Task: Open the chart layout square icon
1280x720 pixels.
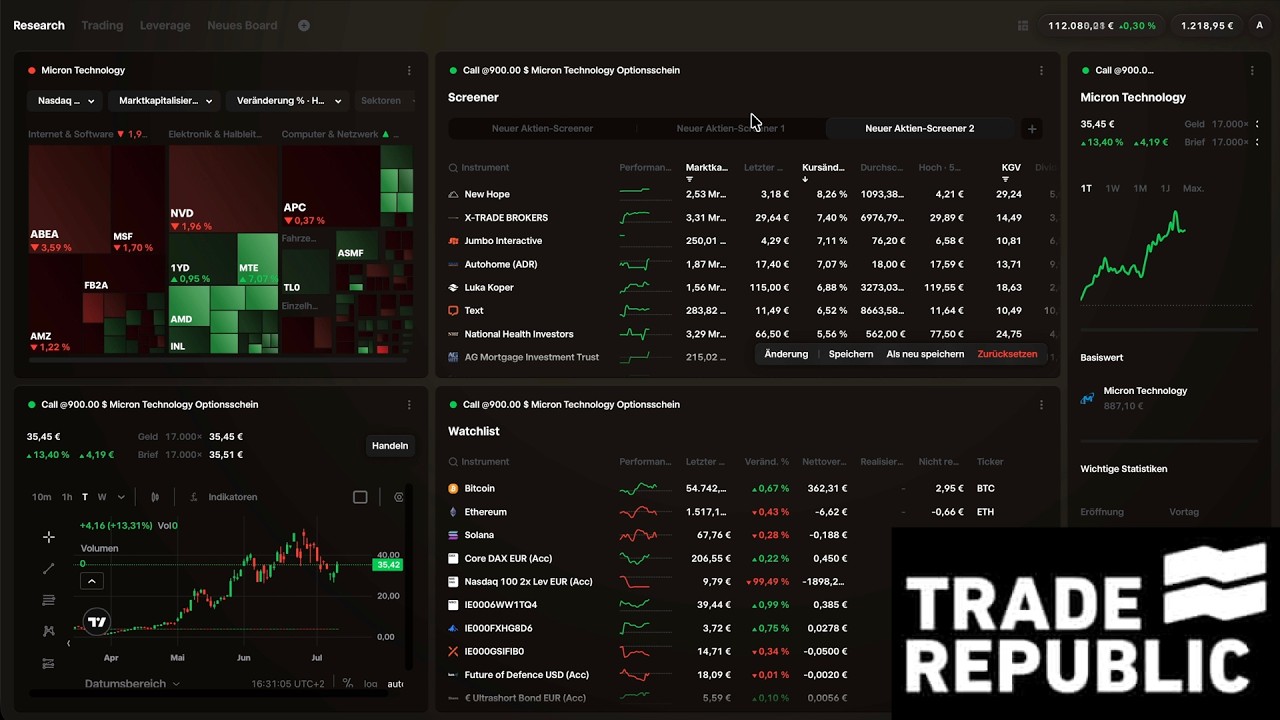Action: 360,497
